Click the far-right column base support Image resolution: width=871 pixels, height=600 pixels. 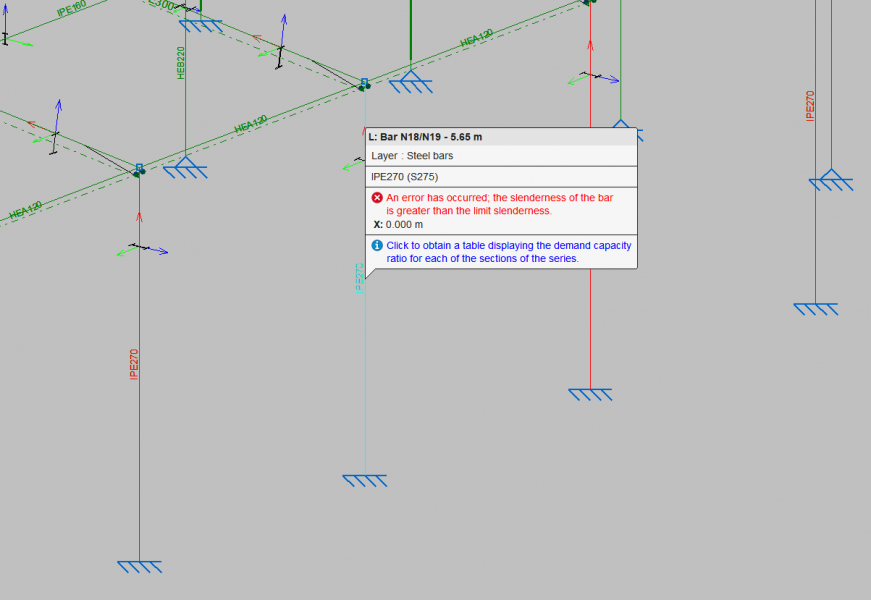coord(815,309)
